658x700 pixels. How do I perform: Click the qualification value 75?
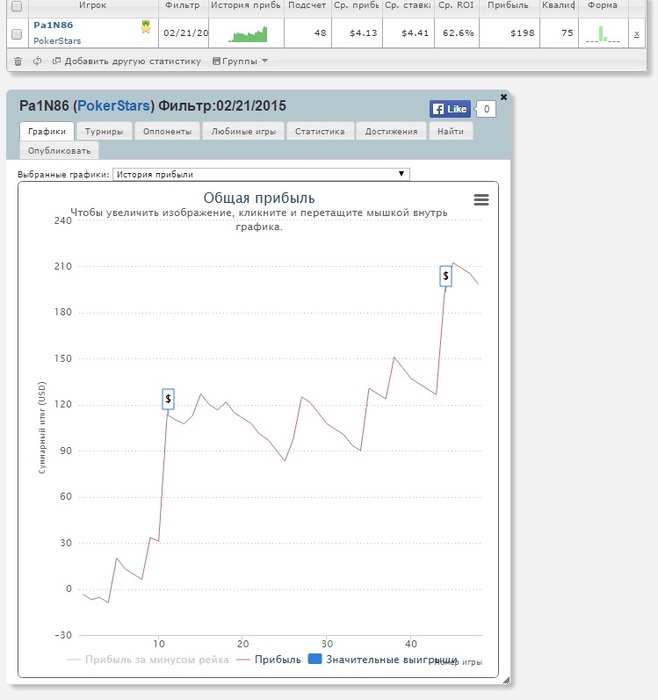click(567, 33)
